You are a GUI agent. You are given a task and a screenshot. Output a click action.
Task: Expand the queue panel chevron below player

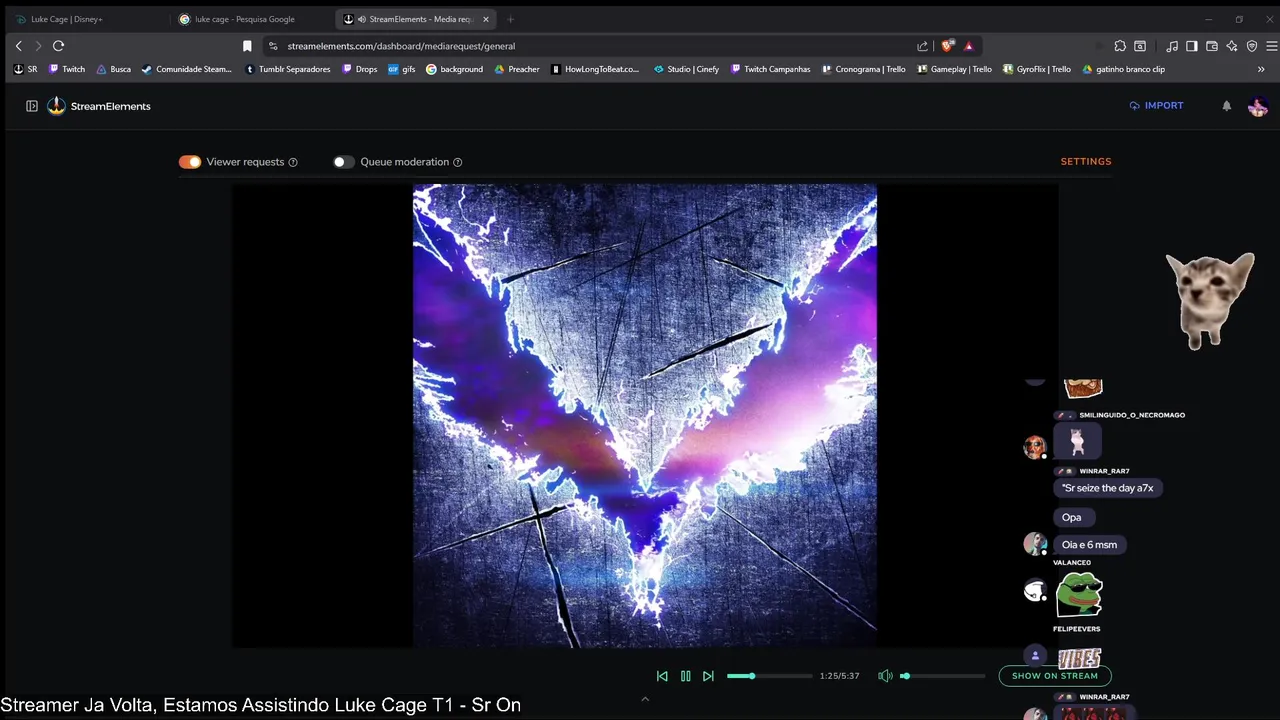point(645,699)
